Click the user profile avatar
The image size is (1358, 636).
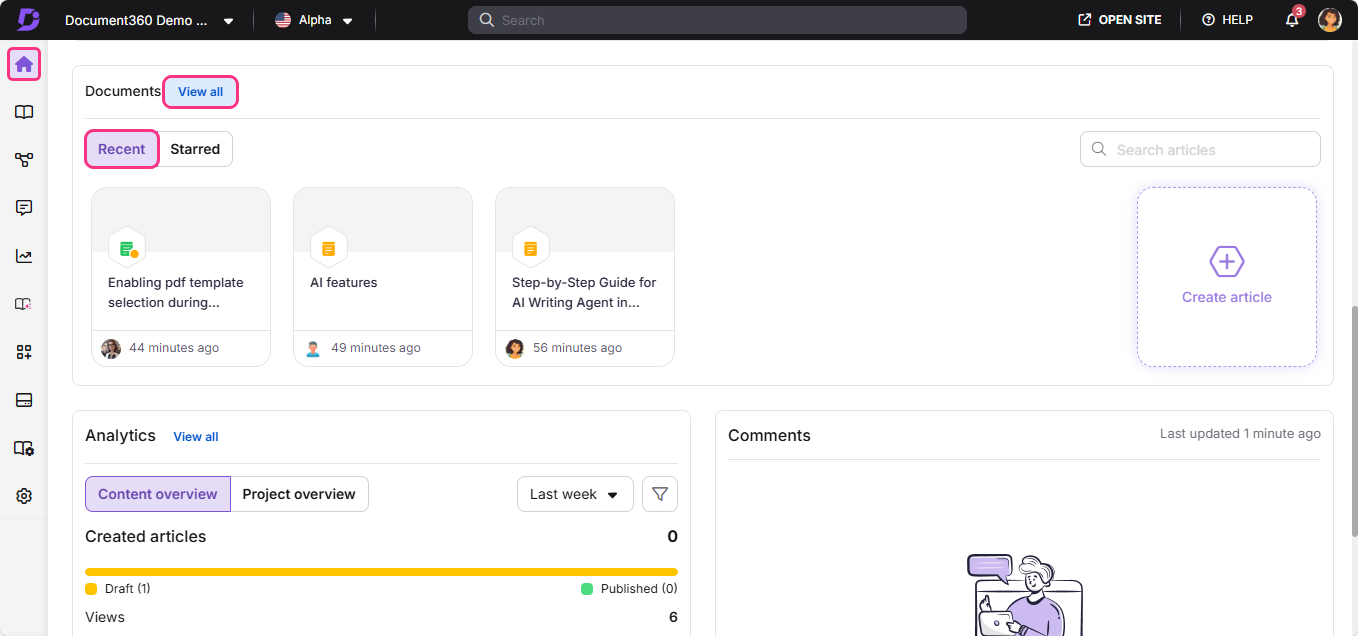point(1329,20)
